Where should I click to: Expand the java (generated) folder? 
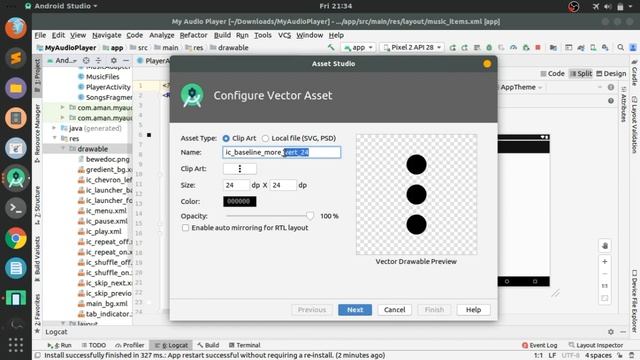pos(54,128)
